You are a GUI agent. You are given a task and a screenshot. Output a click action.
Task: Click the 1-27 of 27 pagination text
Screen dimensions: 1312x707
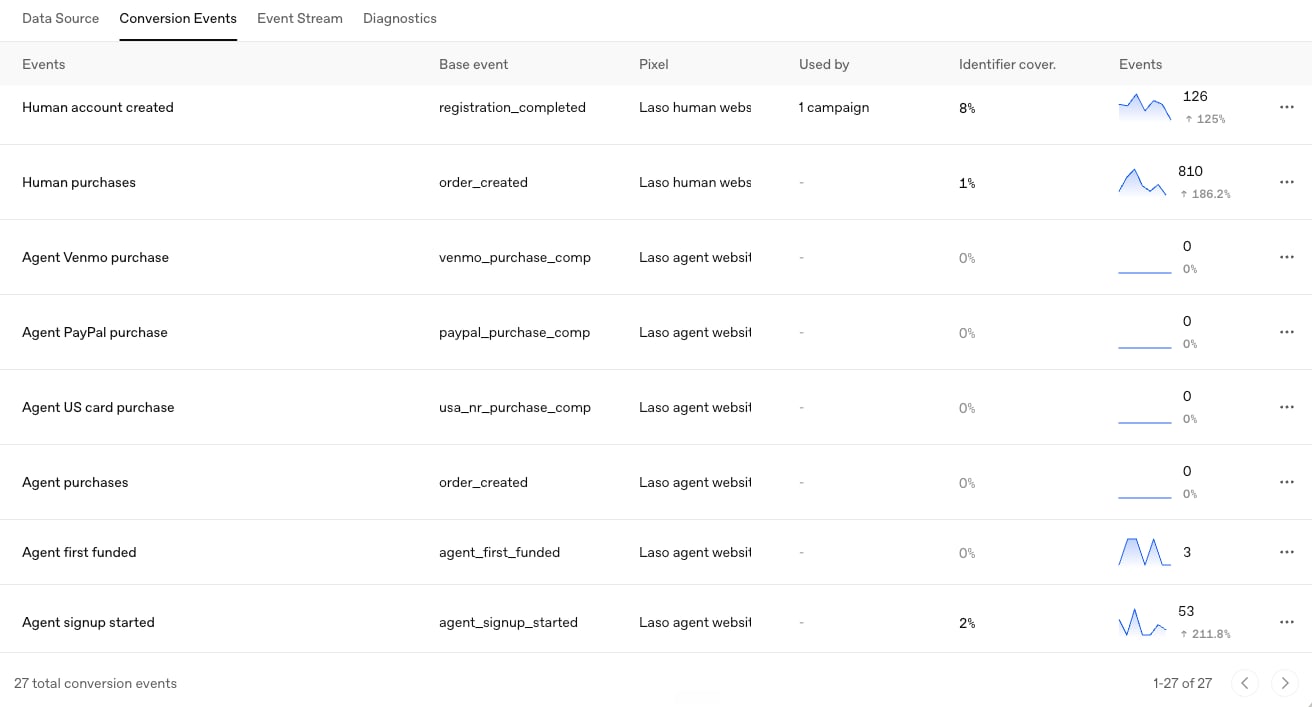point(1182,683)
